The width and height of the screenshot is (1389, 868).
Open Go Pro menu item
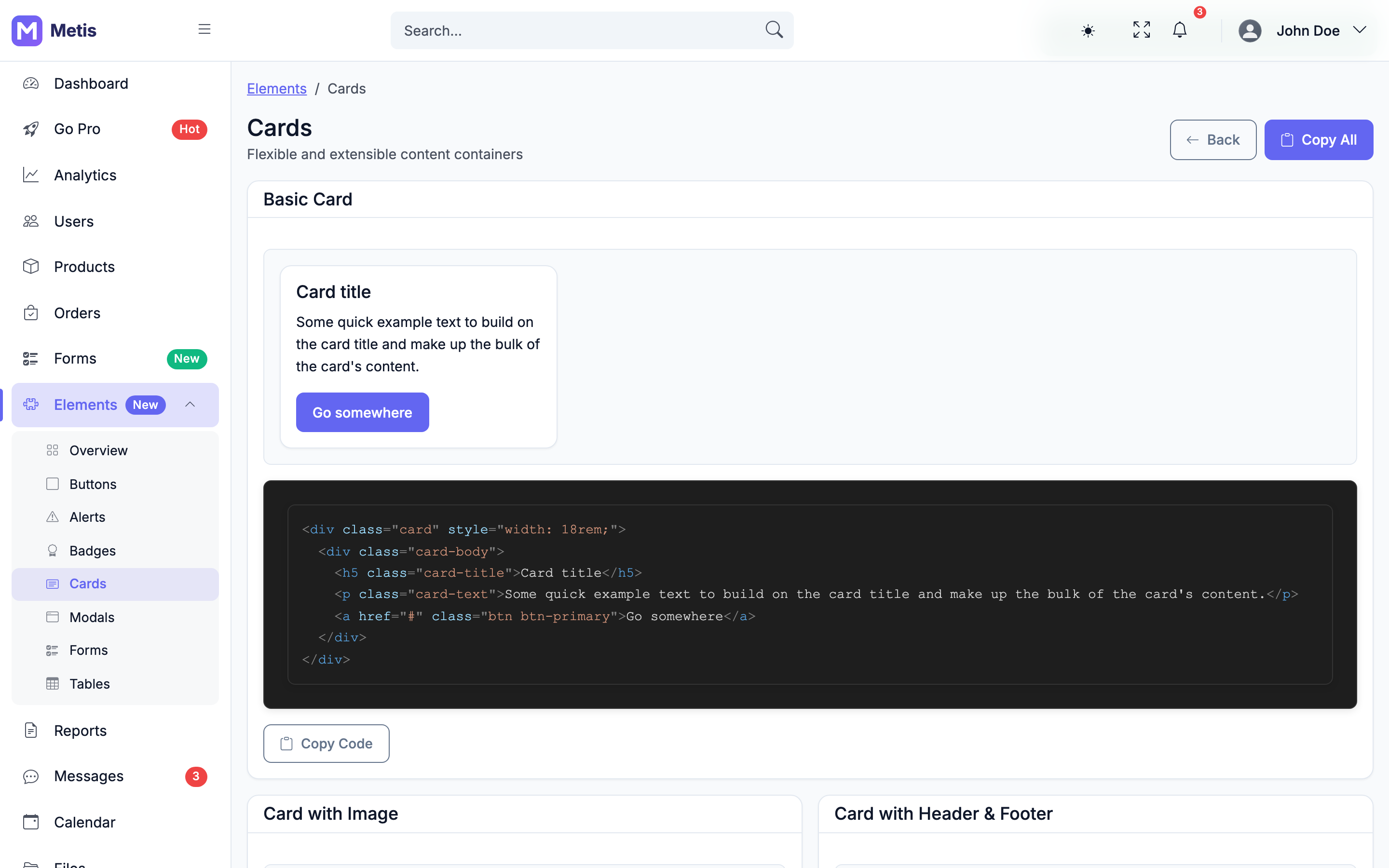[x=115, y=129]
